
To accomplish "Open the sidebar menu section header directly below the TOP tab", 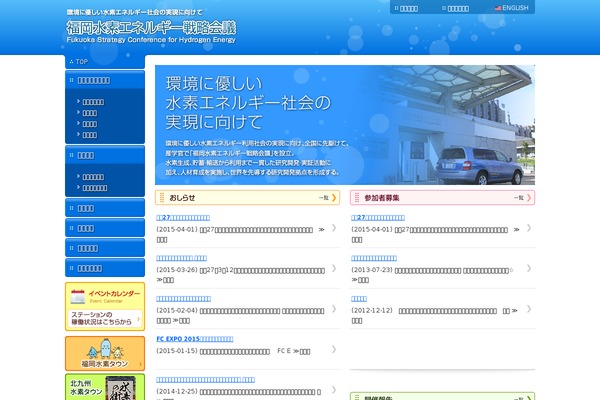I will pyautogui.click(x=105, y=80).
